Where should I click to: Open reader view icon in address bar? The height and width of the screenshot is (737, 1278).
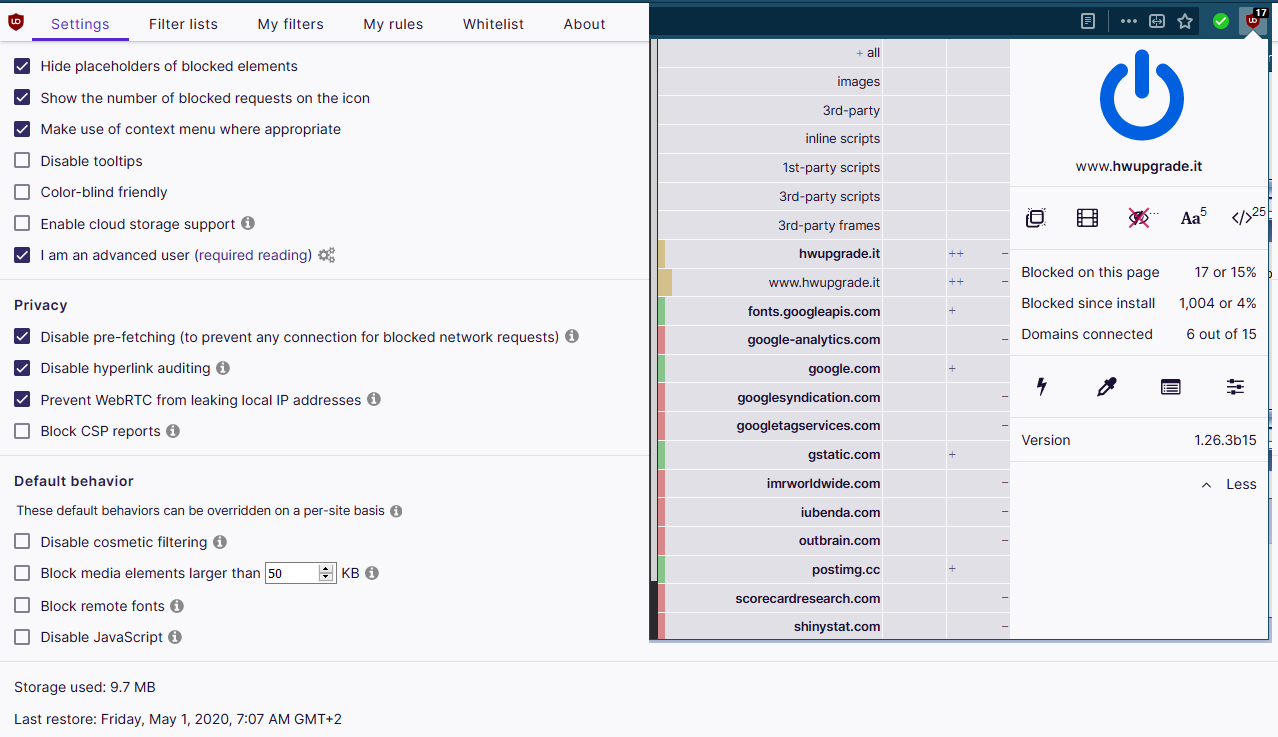pyautogui.click(x=1088, y=21)
